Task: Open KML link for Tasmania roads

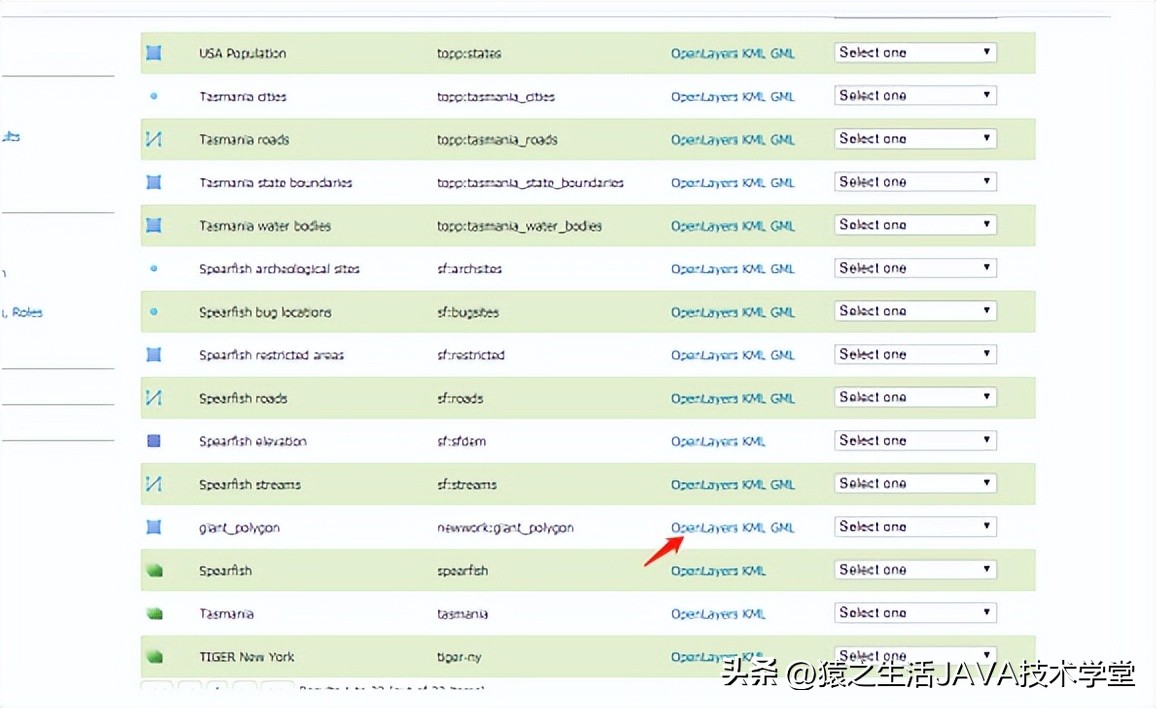Action: tap(753, 139)
